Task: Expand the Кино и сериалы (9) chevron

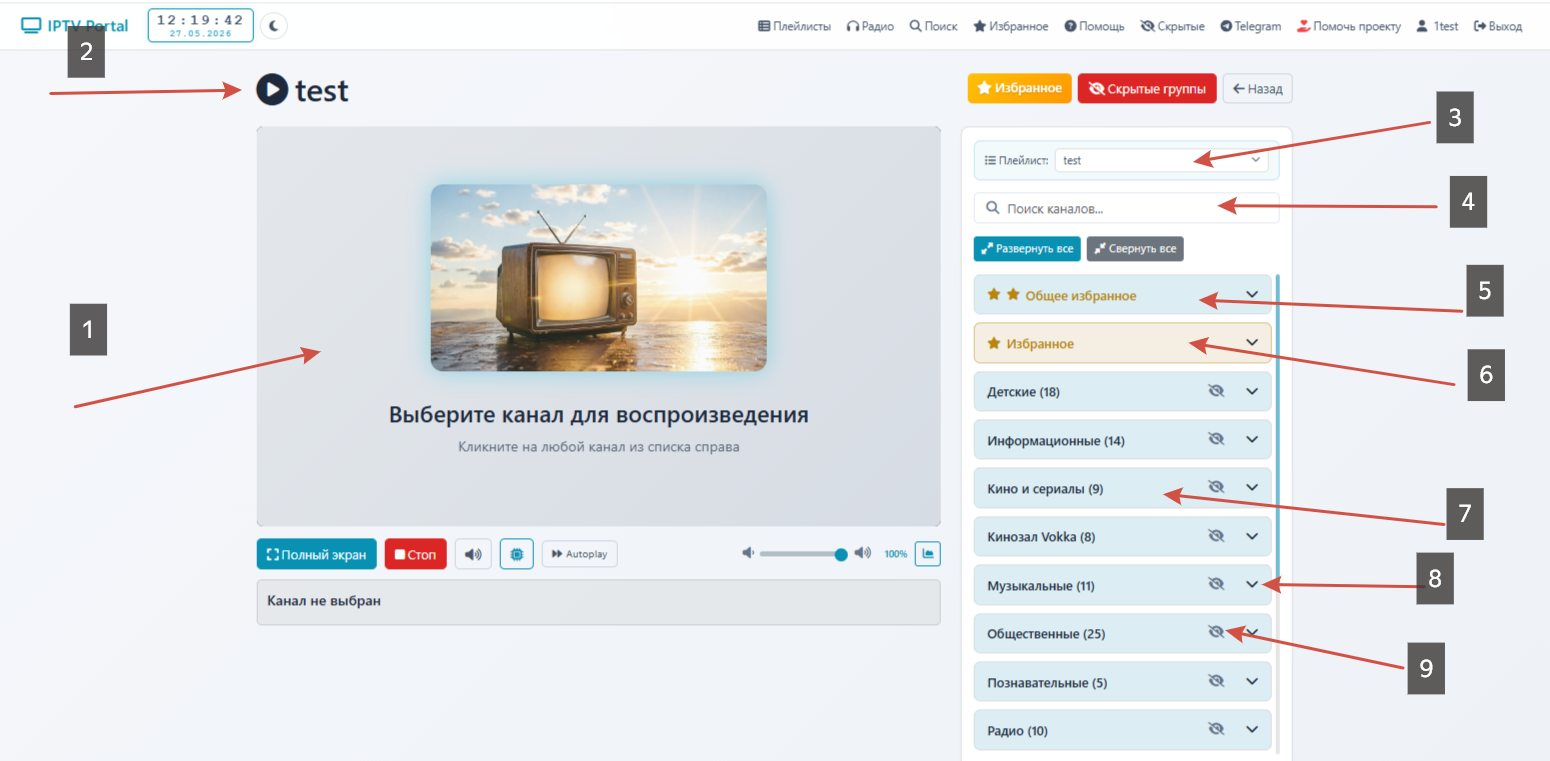Action: [x=1252, y=487]
